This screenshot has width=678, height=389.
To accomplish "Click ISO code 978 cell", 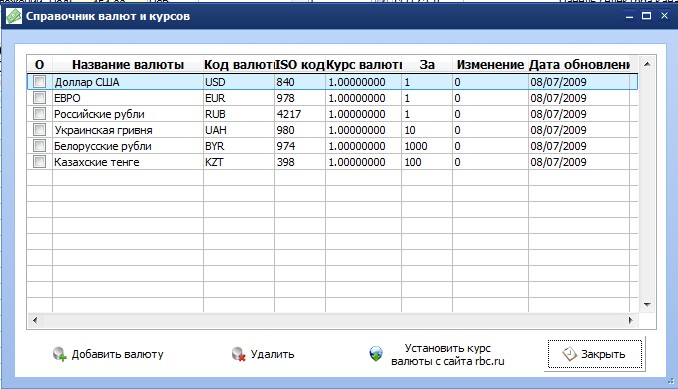I will 300,98.
